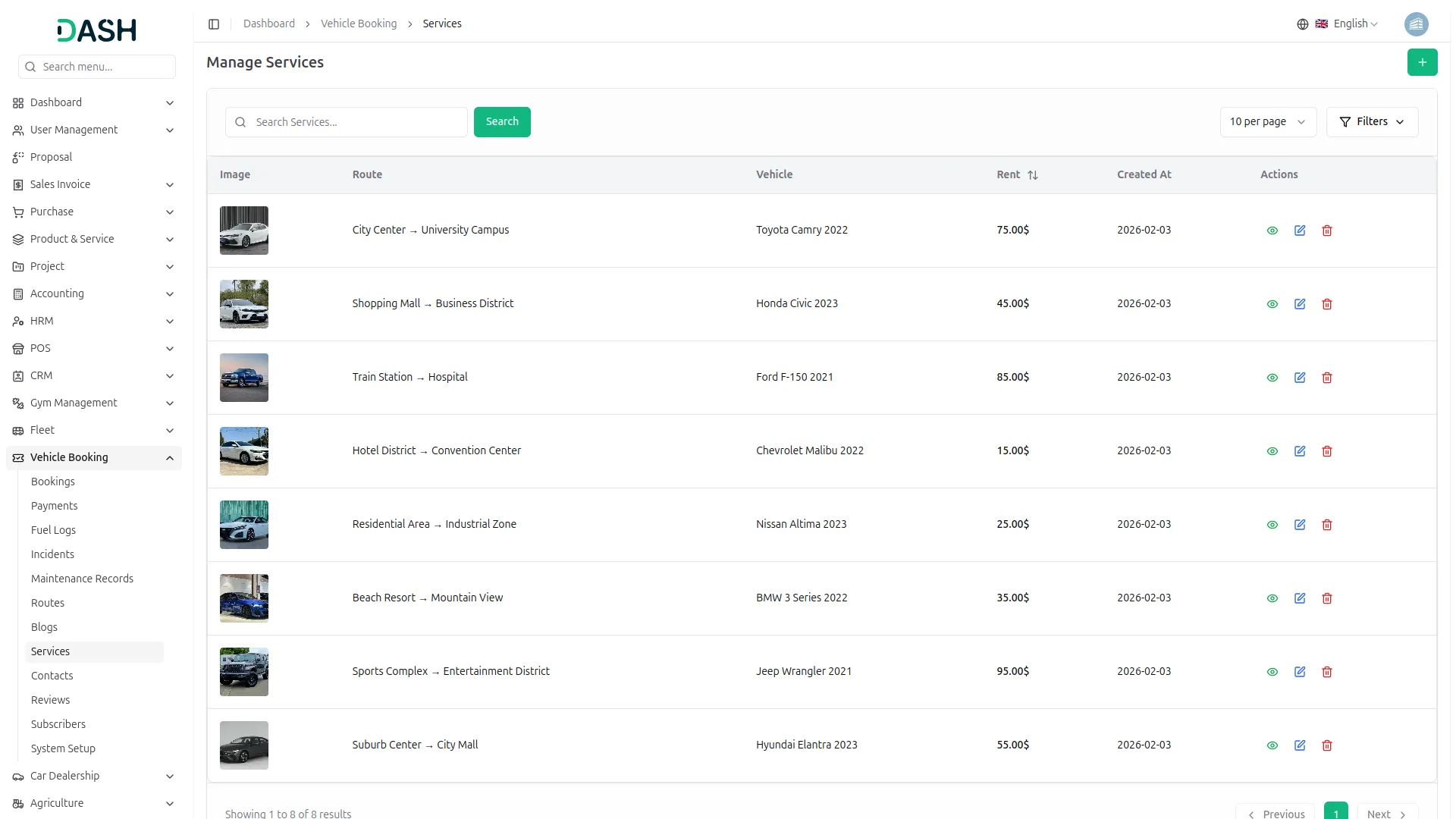Click eye icon for BMW 3 Series 2022

pyautogui.click(x=1272, y=598)
